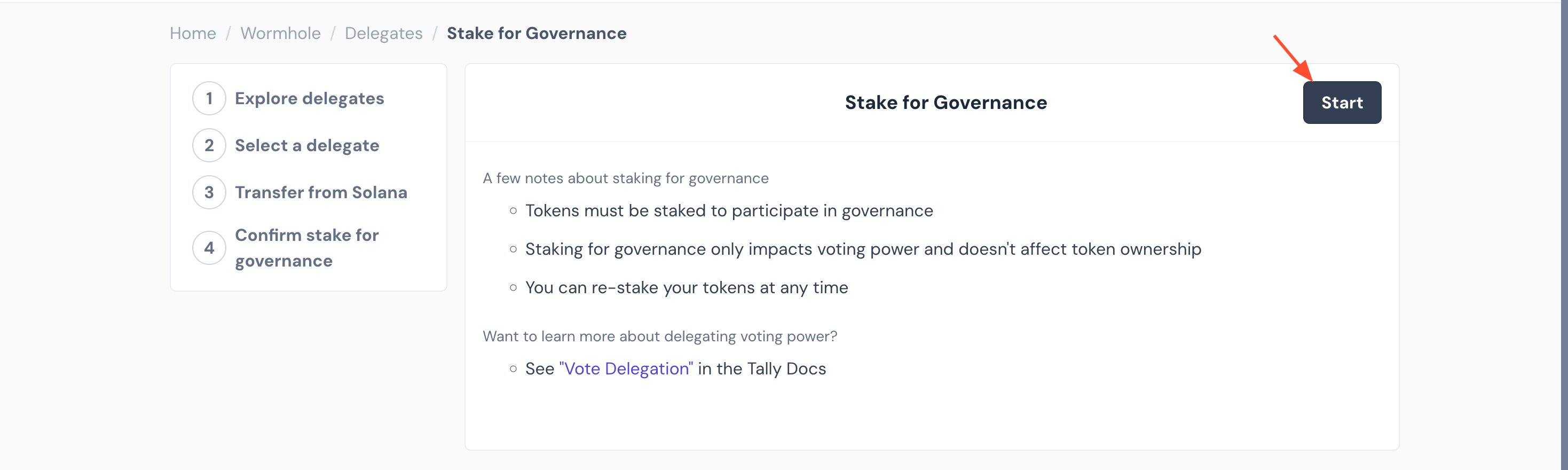The image size is (1568, 470).
Task: Click the current Stake for Governance breadcrumb
Action: point(535,34)
